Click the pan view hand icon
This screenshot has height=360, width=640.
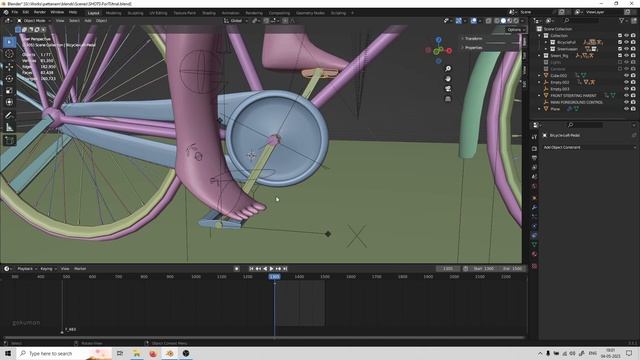coord(448,78)
